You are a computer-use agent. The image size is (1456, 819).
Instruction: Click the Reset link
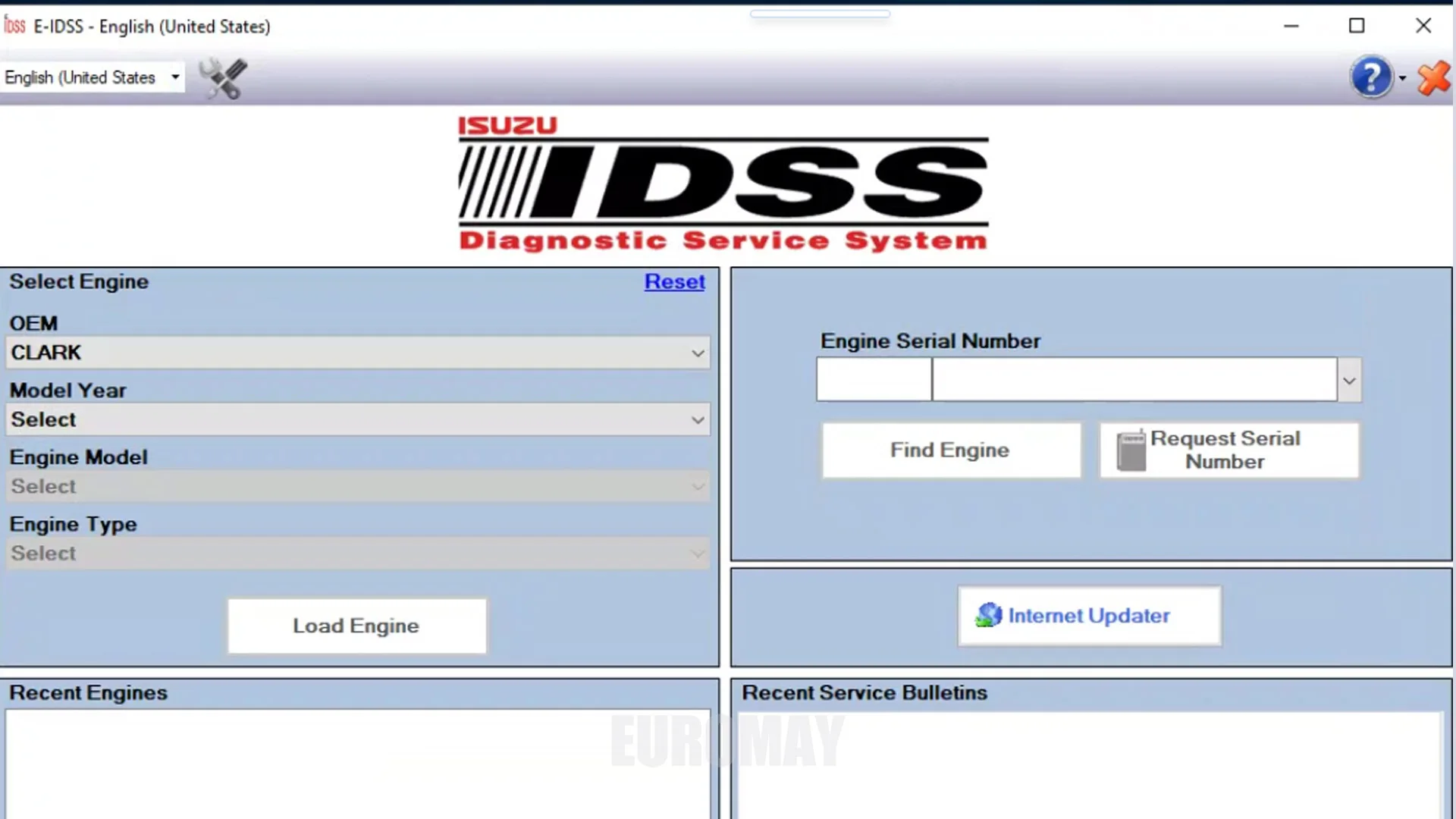point(674,281)
